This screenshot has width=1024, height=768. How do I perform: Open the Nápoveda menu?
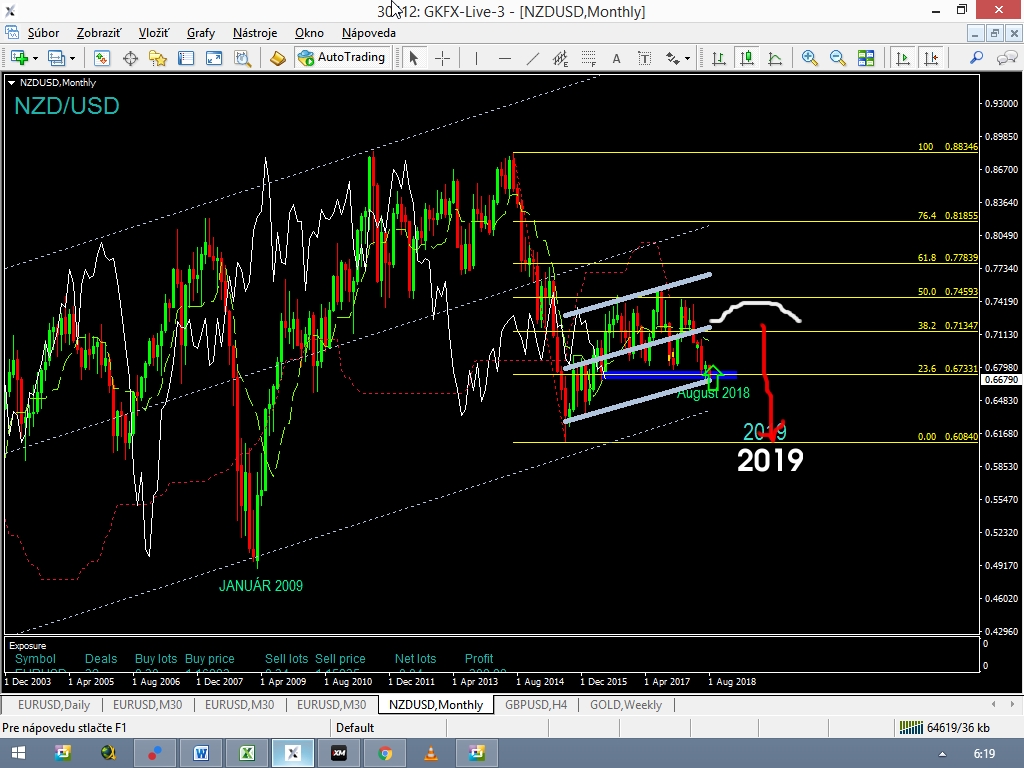point(368,33)
